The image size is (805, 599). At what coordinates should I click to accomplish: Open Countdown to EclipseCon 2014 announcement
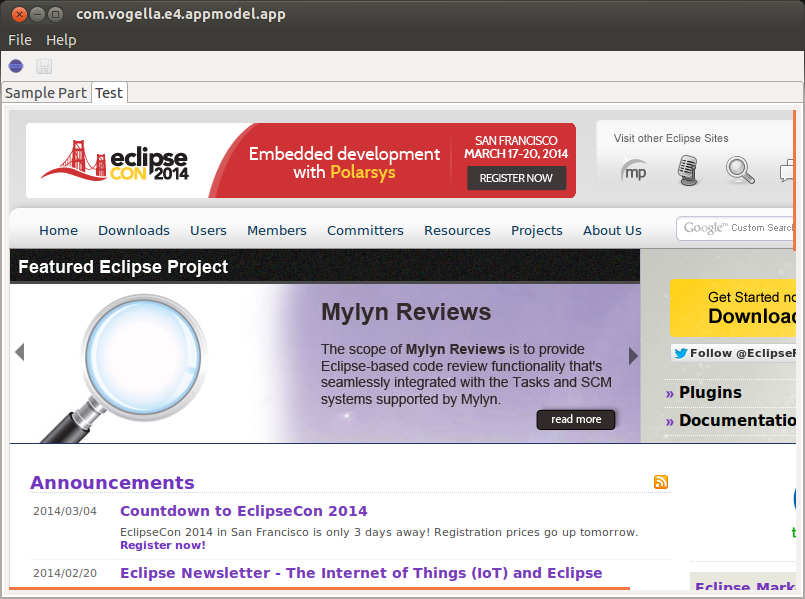tap(244, 511)
